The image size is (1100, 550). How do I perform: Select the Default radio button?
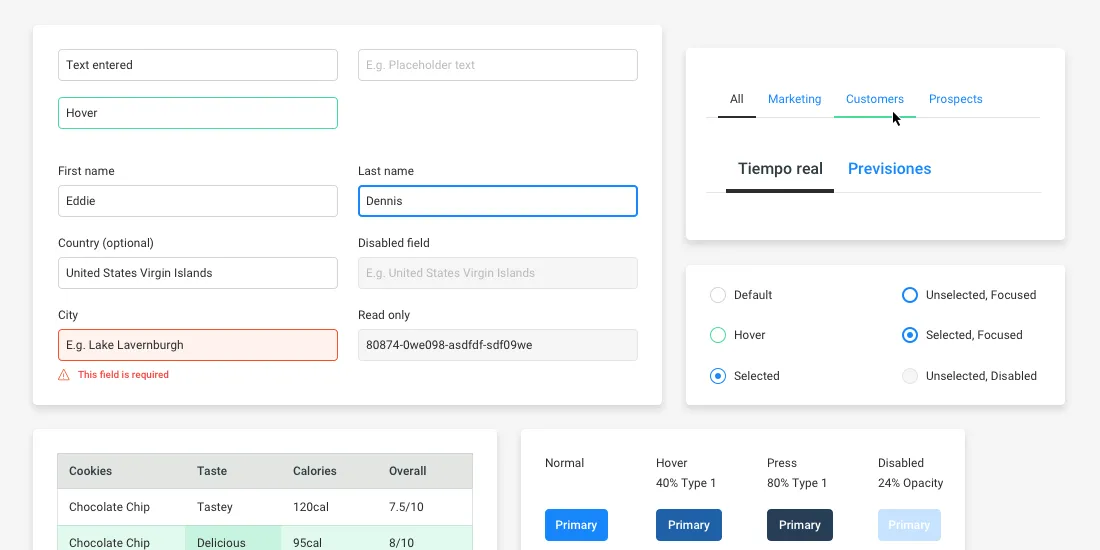[717, 295]
